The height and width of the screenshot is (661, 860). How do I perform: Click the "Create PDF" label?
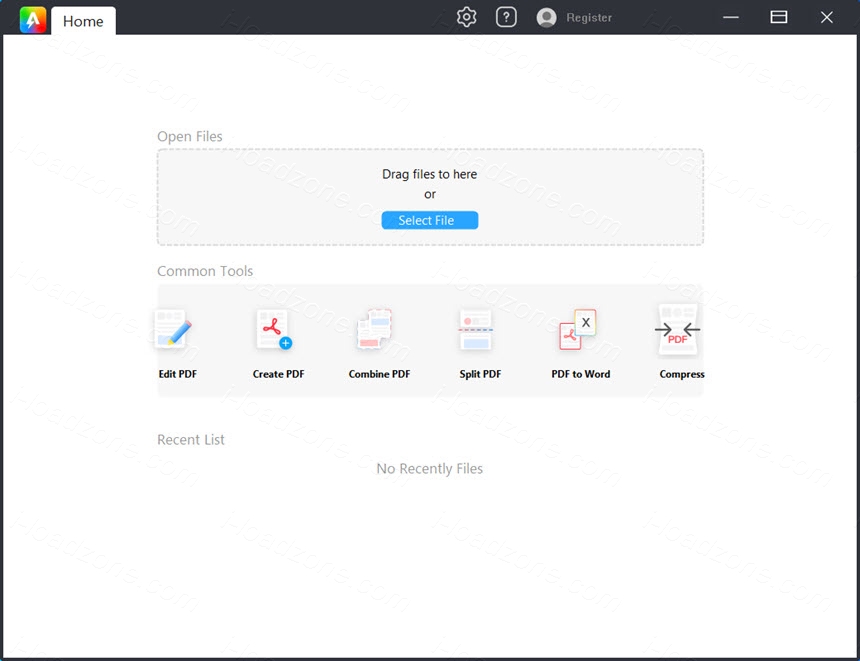coord(279,374)
